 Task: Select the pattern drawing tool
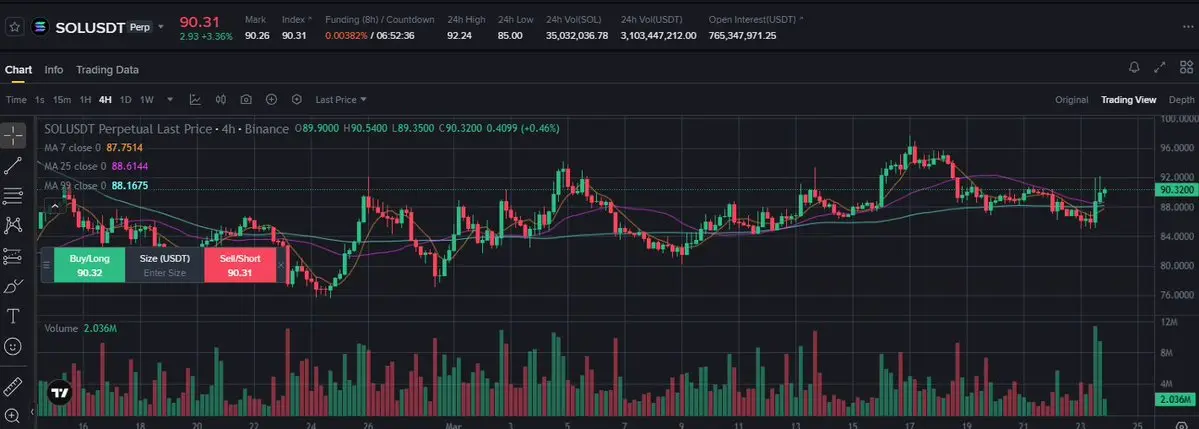13,225
